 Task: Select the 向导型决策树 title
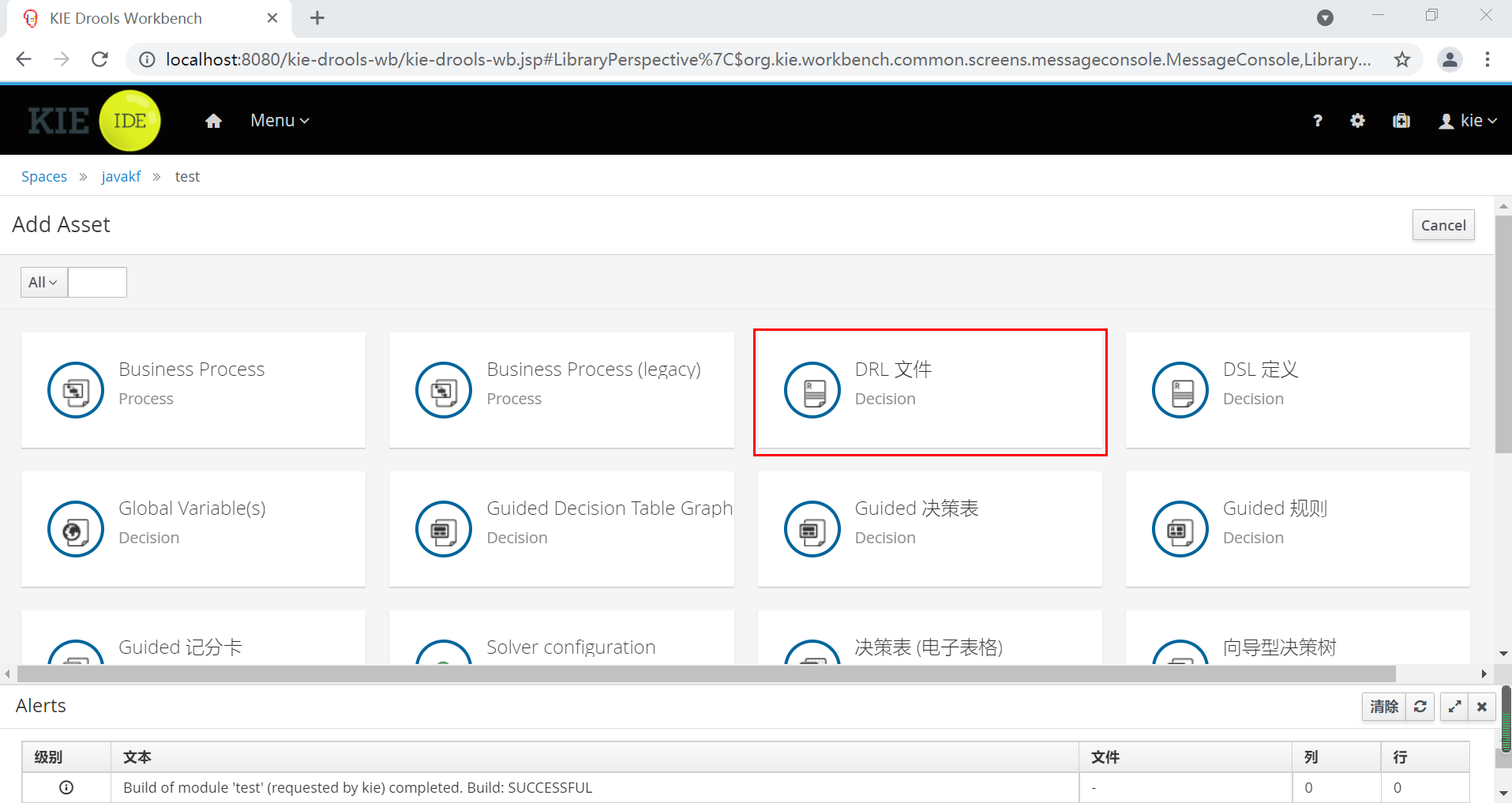pos(1279,647)
